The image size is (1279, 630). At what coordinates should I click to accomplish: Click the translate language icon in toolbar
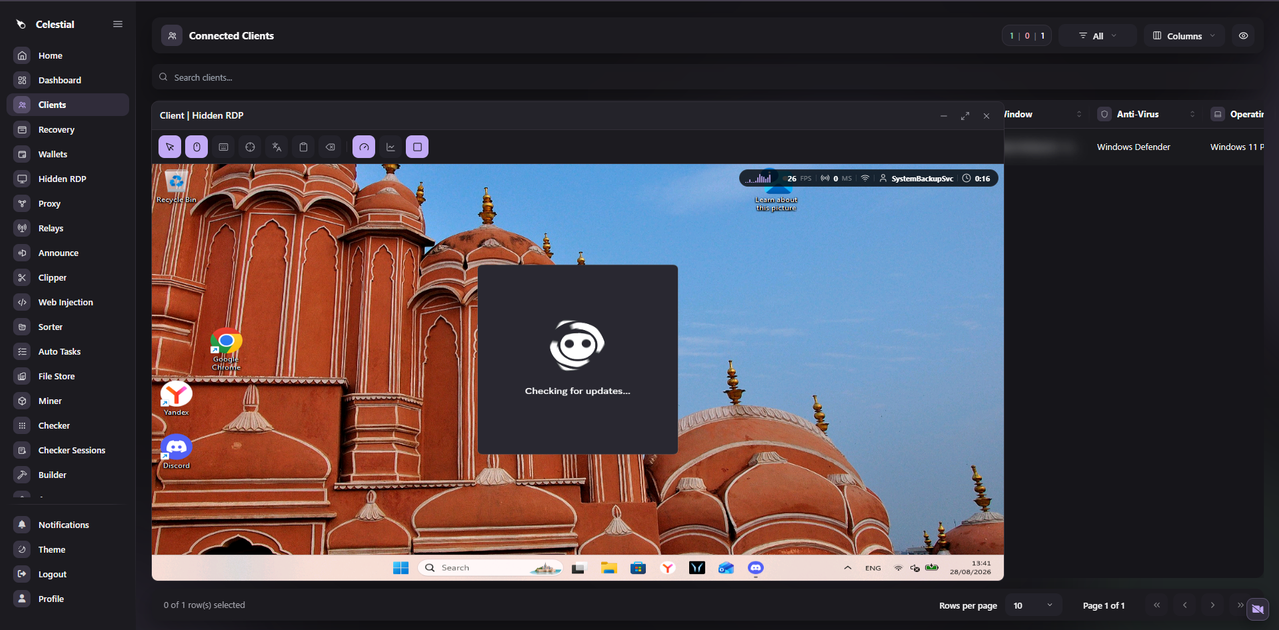click(x=277, y=147)
